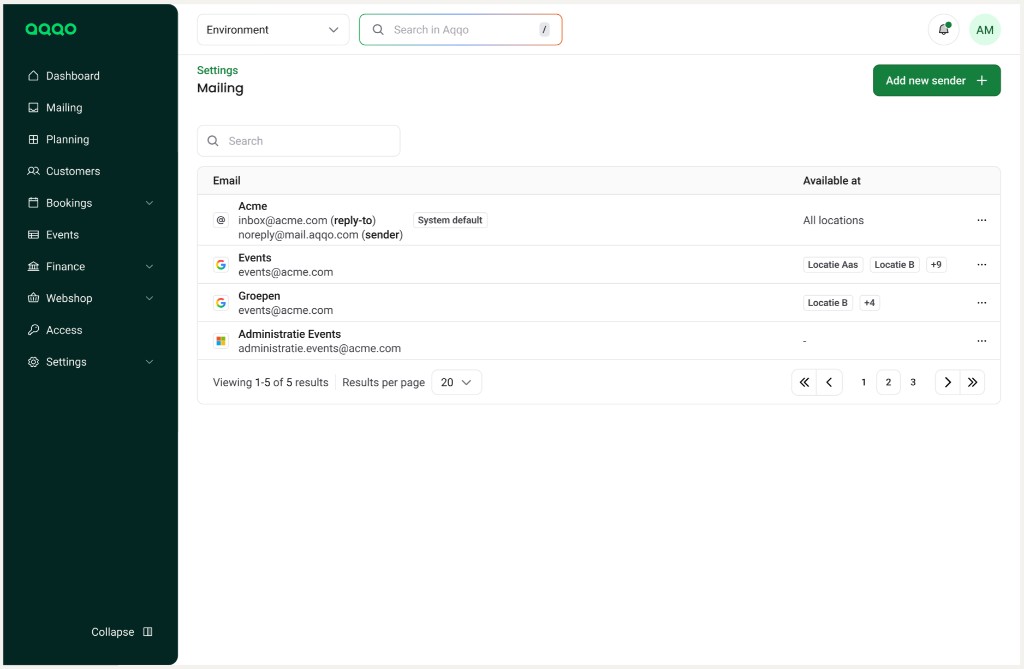
Task: Show the +9 more locations for Events
Action: click(935, 265)
